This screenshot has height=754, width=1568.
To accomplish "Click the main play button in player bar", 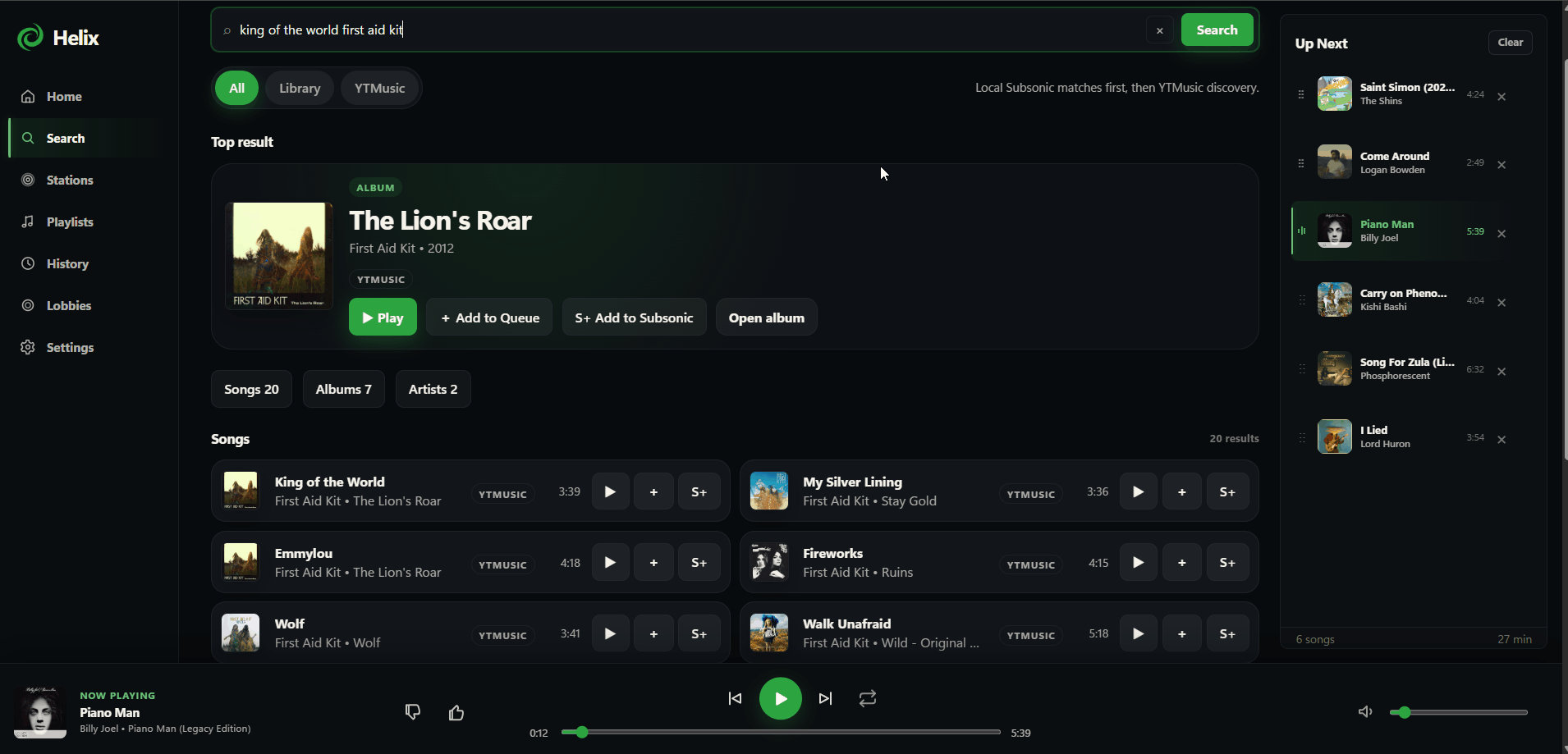I will (780, 698).
